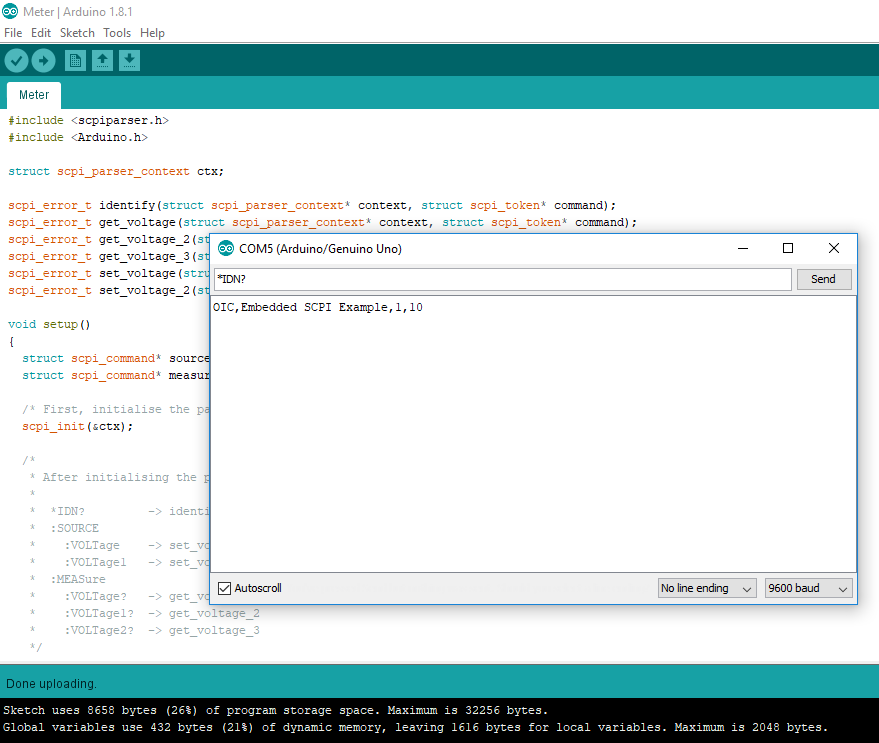
Task: Open the Tools menu
Action: [x=117, y=33]
